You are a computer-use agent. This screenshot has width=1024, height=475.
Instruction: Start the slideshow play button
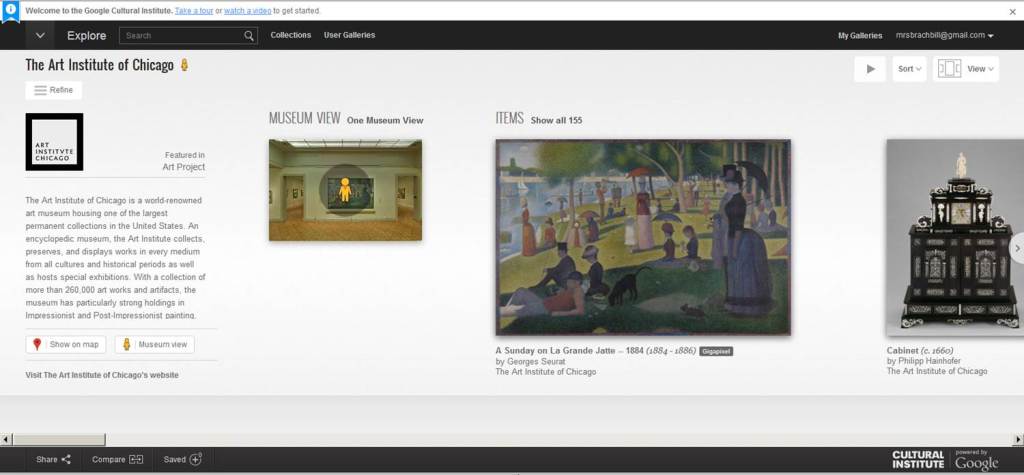[870, 69]
